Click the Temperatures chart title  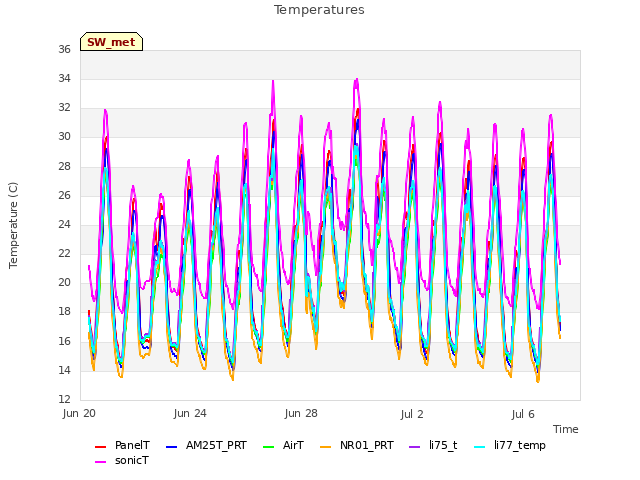[319, 10]
